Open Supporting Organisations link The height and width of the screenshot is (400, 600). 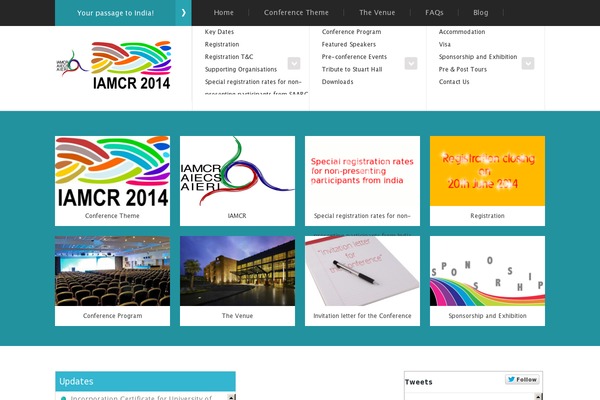[x=241, y=69]
